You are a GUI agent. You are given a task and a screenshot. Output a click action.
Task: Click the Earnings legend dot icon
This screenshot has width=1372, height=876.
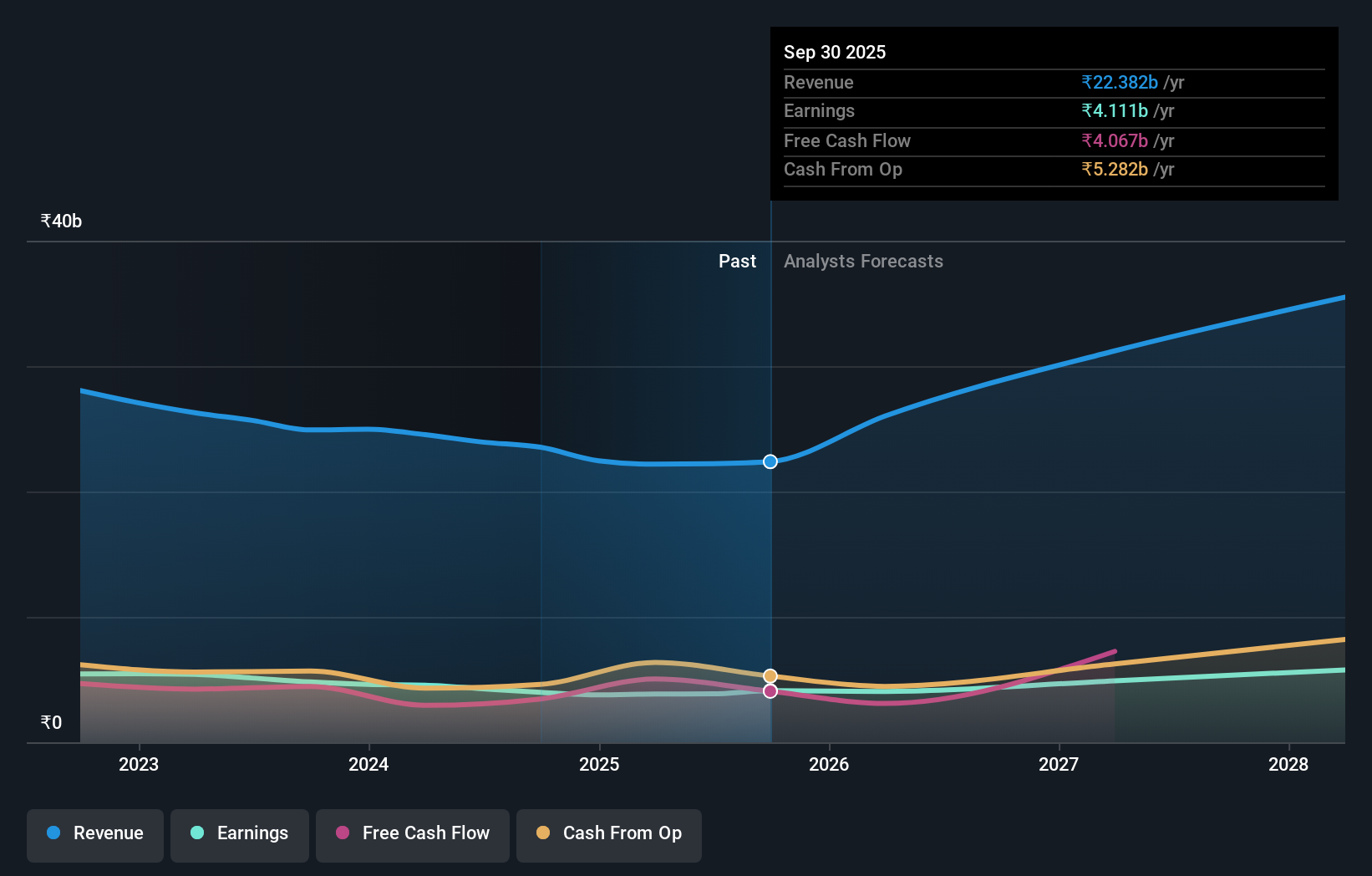click(196, 833)
